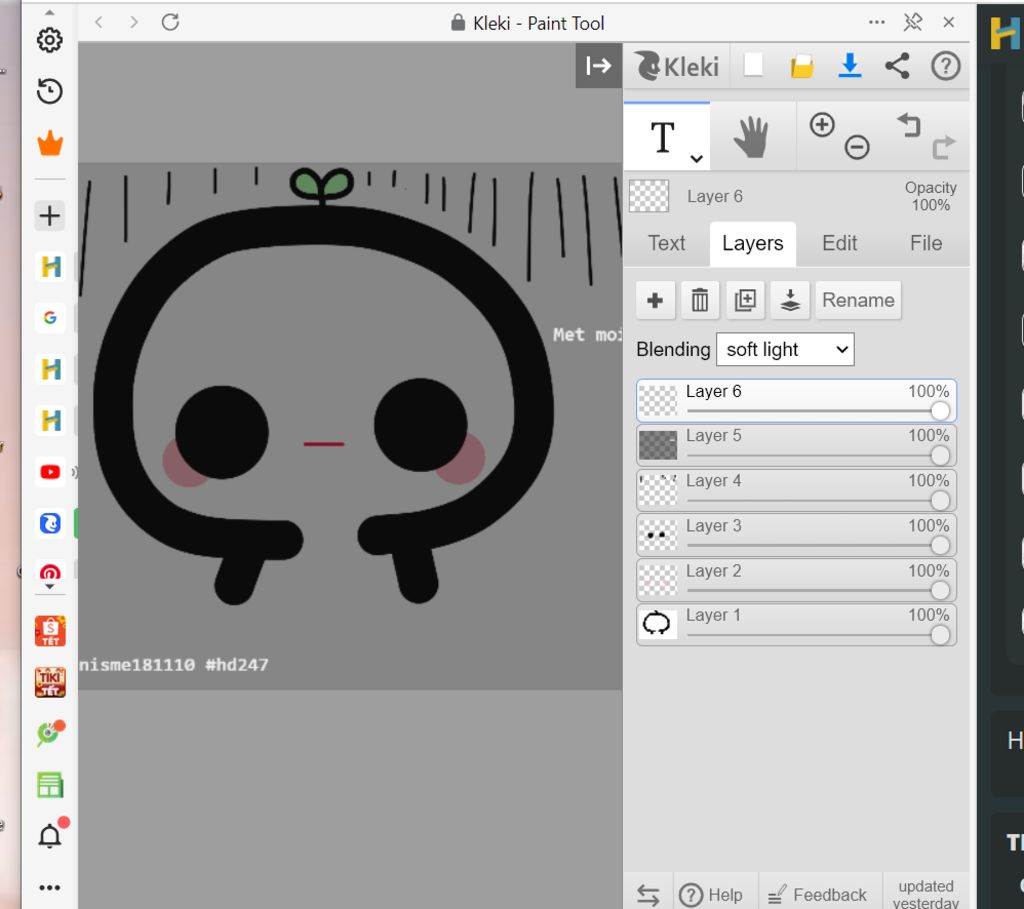This screenshot has height=909, width=1024.
Task: Open the Help link at bottom
Action: click(x=711, y=894)
